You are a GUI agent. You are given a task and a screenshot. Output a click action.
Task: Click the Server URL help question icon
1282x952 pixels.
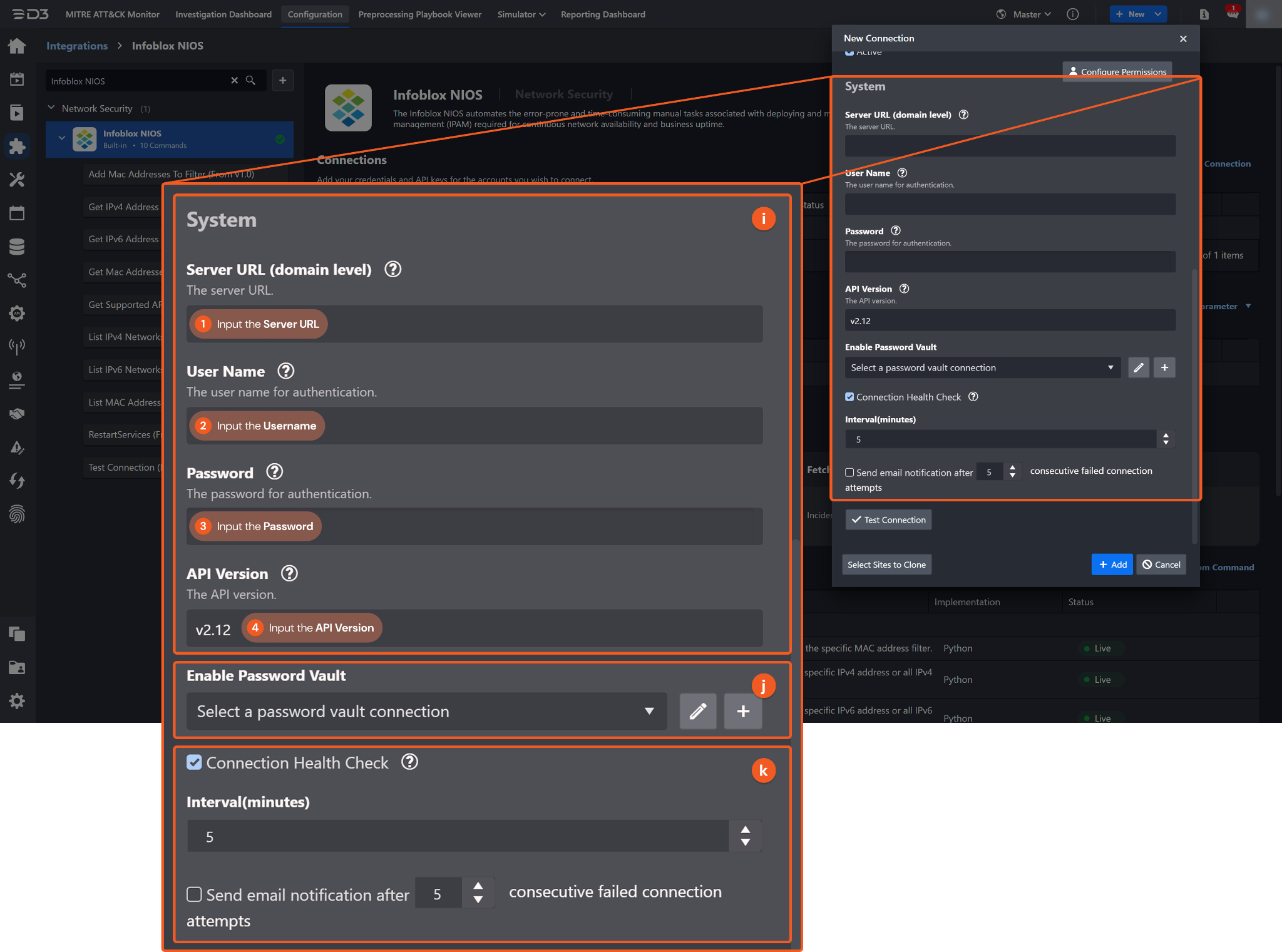[x=963, y=115]
